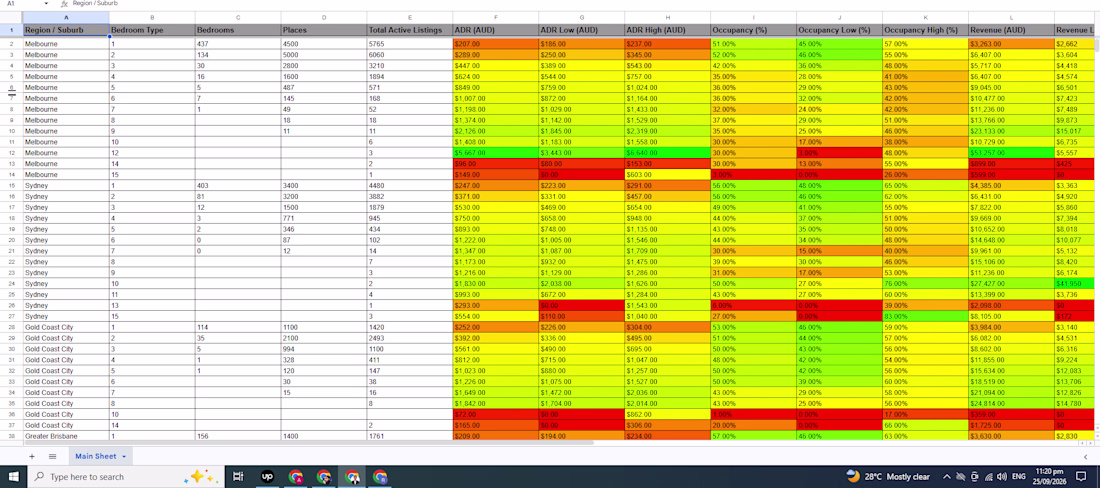1100x488 pixels.
Task: Select cell with value 2493
Action: 410,338
